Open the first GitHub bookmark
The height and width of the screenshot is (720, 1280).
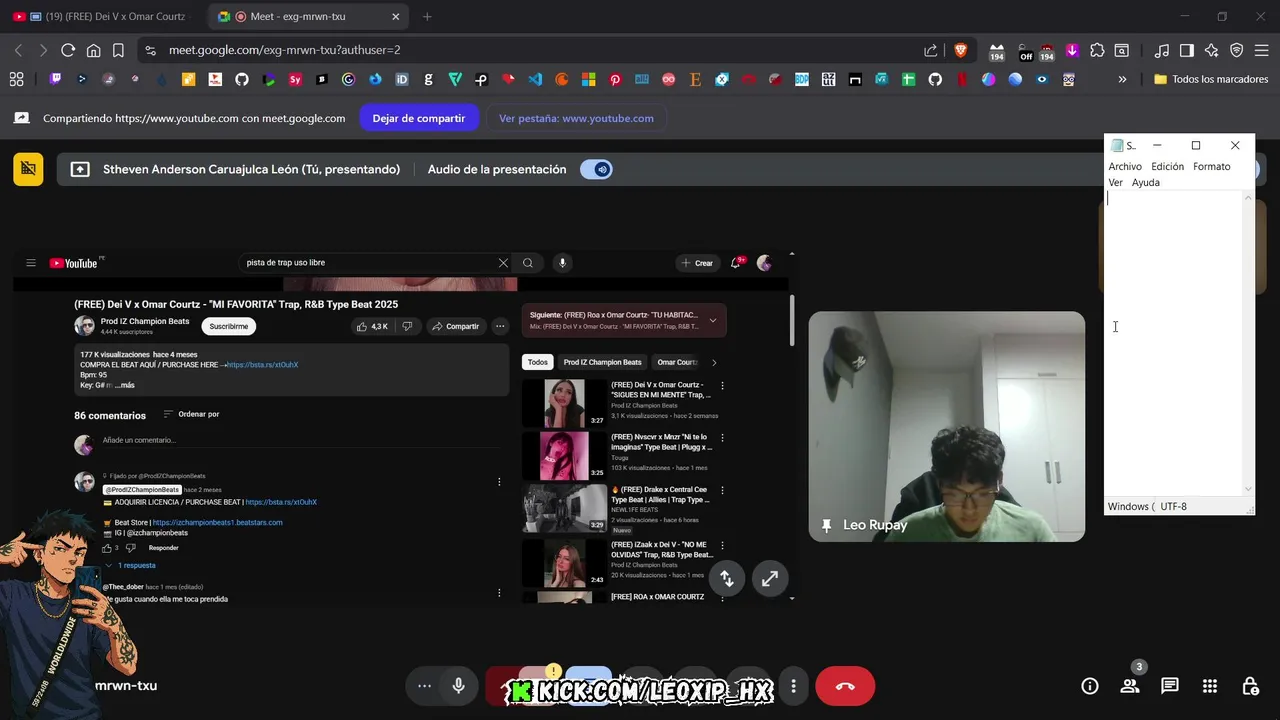tap(242, 79)
